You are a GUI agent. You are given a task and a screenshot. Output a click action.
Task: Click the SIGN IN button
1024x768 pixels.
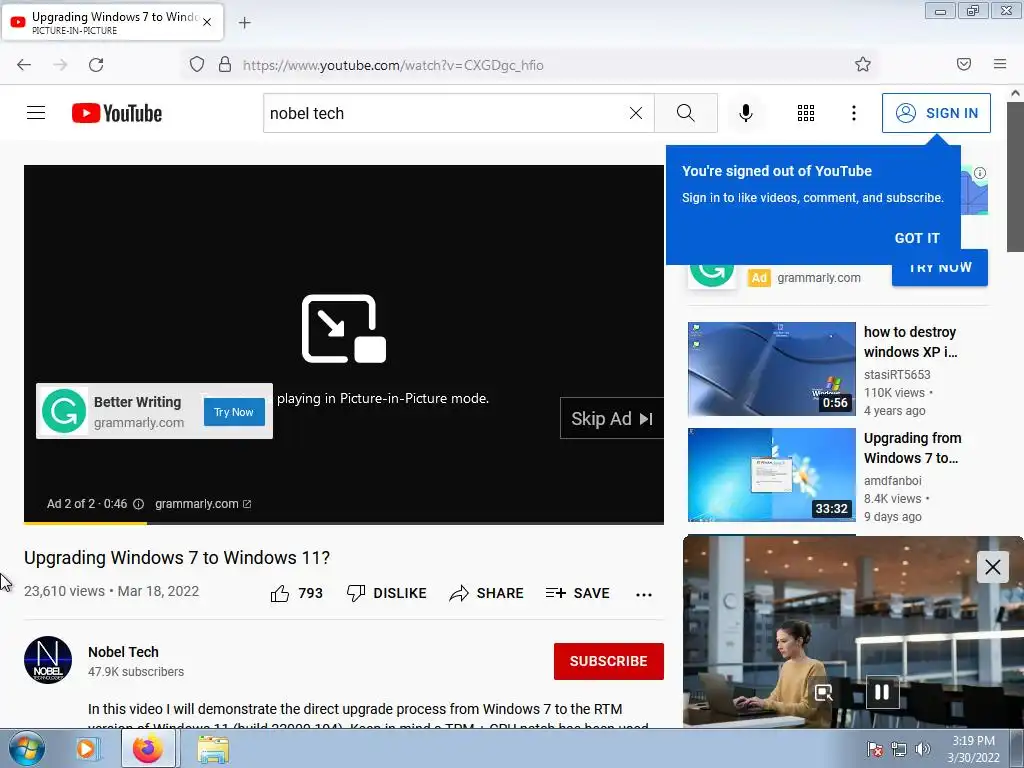(x=936, y=113)
